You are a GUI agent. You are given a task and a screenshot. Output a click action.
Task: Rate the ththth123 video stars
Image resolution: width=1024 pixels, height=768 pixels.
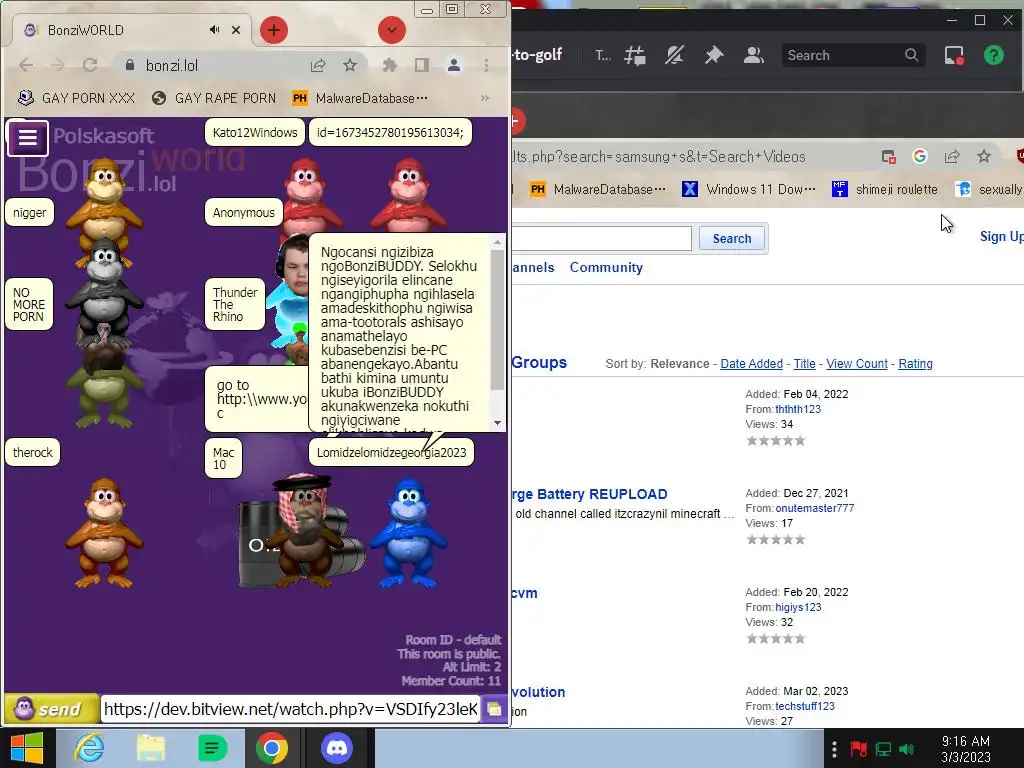coord(776,441)
